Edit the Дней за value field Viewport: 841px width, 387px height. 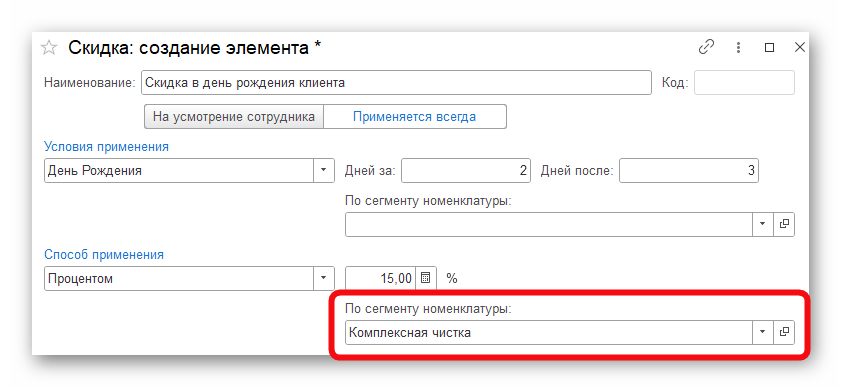[466, 170]
